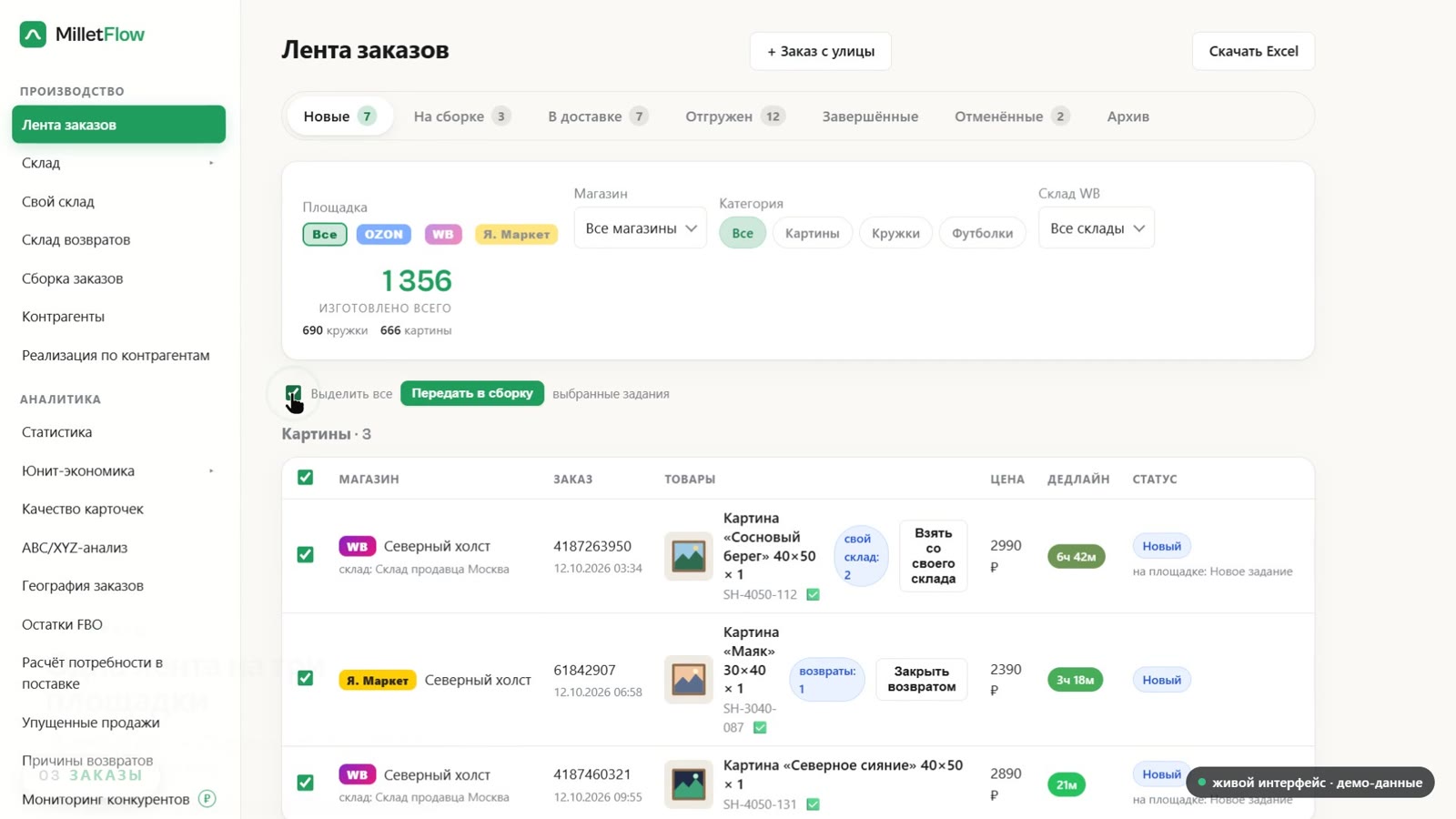This screenshot has height=819, width=1456.
Task: Toggle the table header select-all checkbox
Action: point(306,478)
